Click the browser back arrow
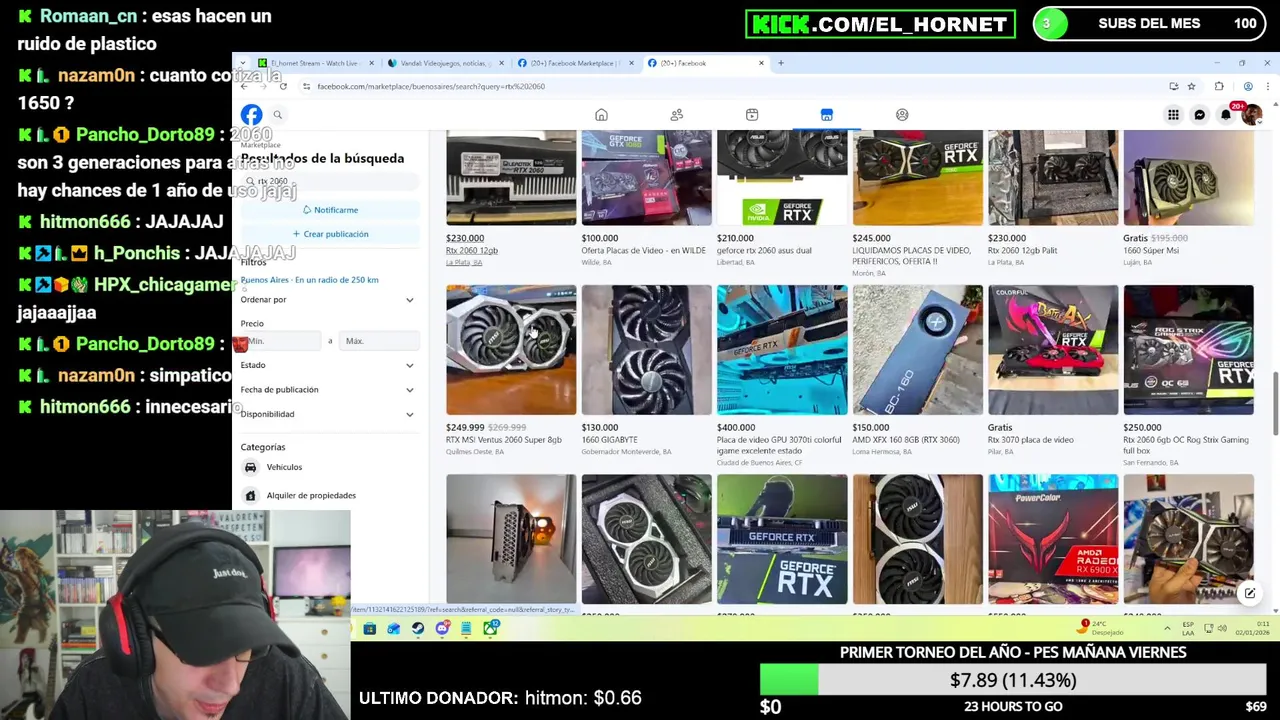1280x720 pixels. [x=244, y=87]
